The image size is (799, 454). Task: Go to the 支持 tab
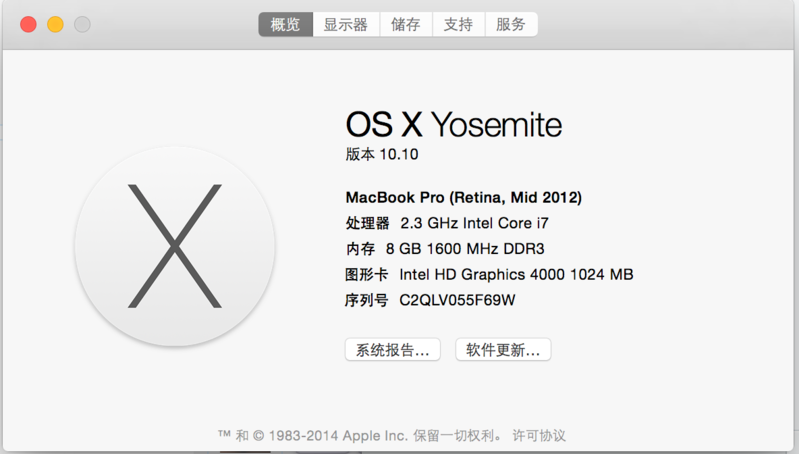458,25
